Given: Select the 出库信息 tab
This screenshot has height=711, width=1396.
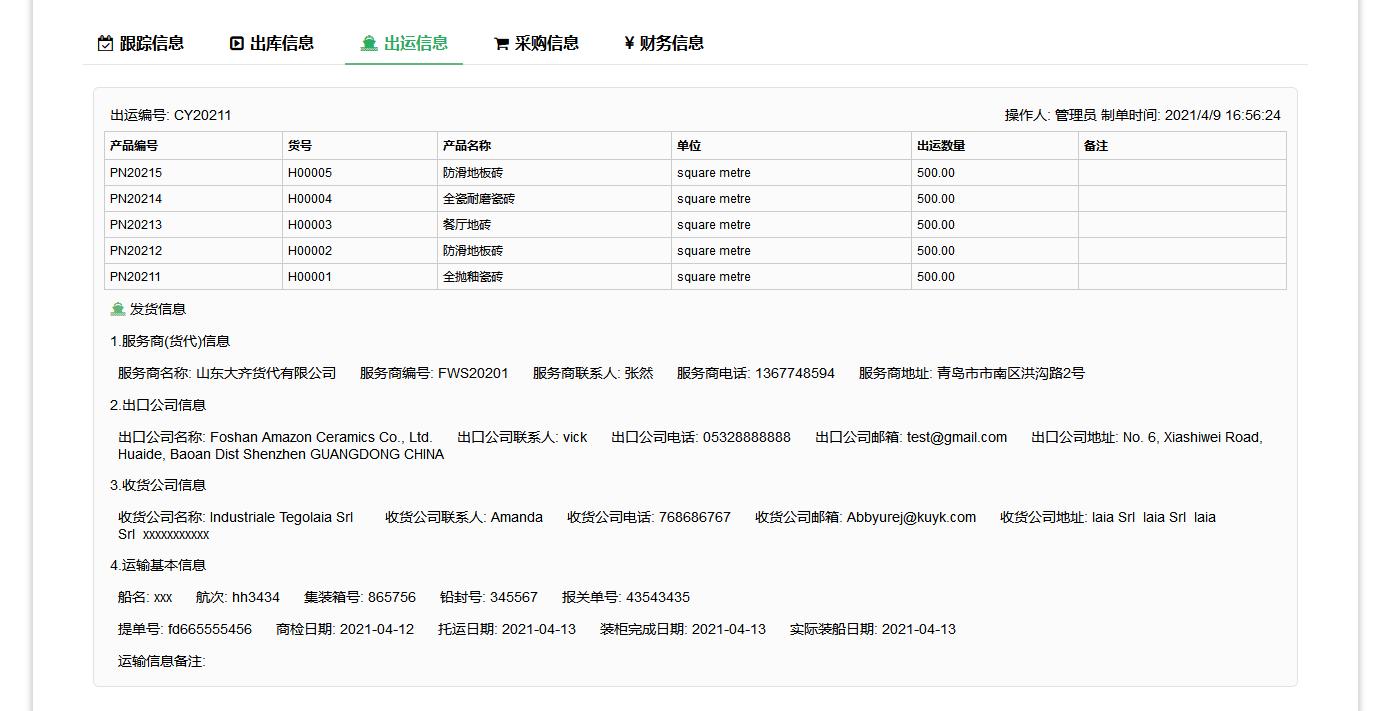Looking at the screenshot, I should pos(281,42).
